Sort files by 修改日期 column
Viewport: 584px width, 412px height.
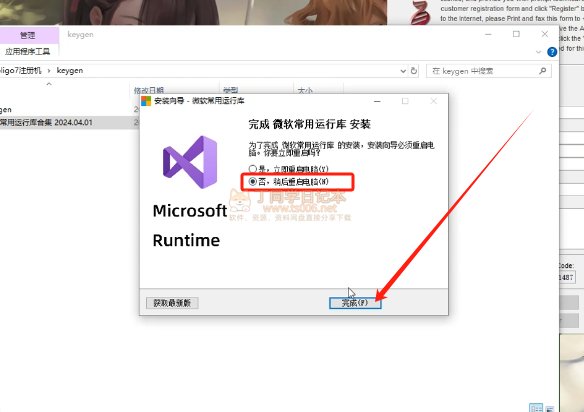[x=149, y=90]
